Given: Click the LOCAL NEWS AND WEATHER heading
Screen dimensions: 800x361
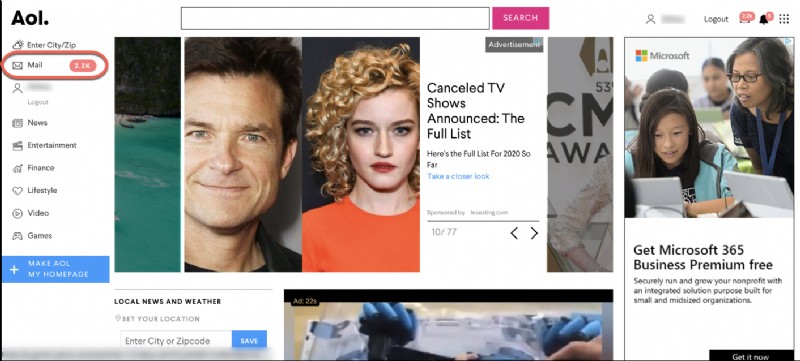Looking at the screenshot, I should (167, 301).
